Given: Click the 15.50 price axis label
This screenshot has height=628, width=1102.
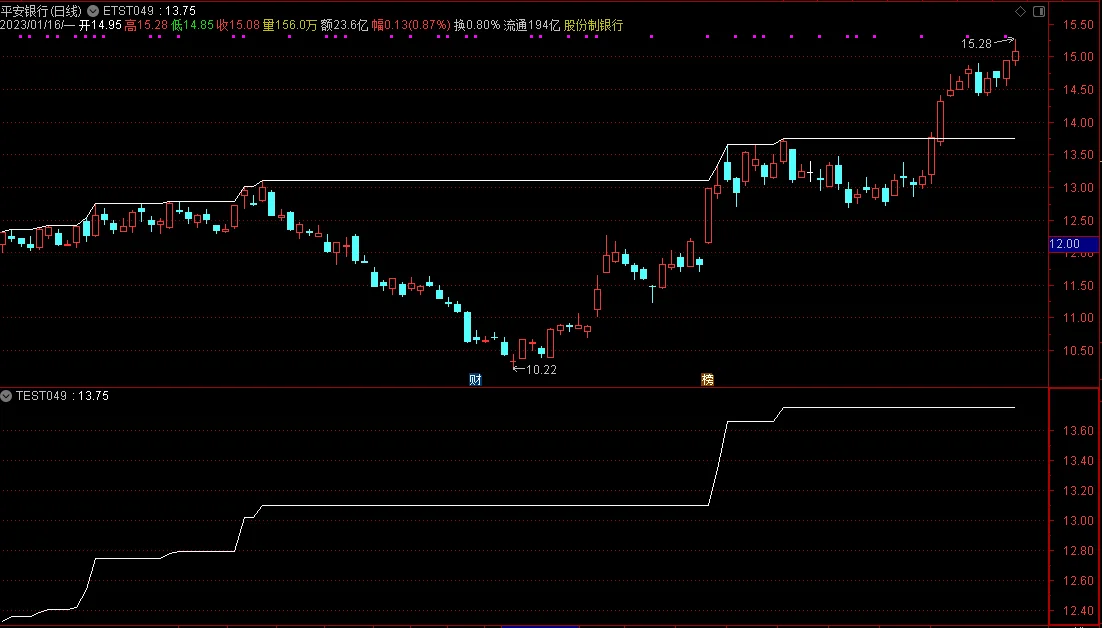Looking at the screenshot, I should coord(1077,25).
